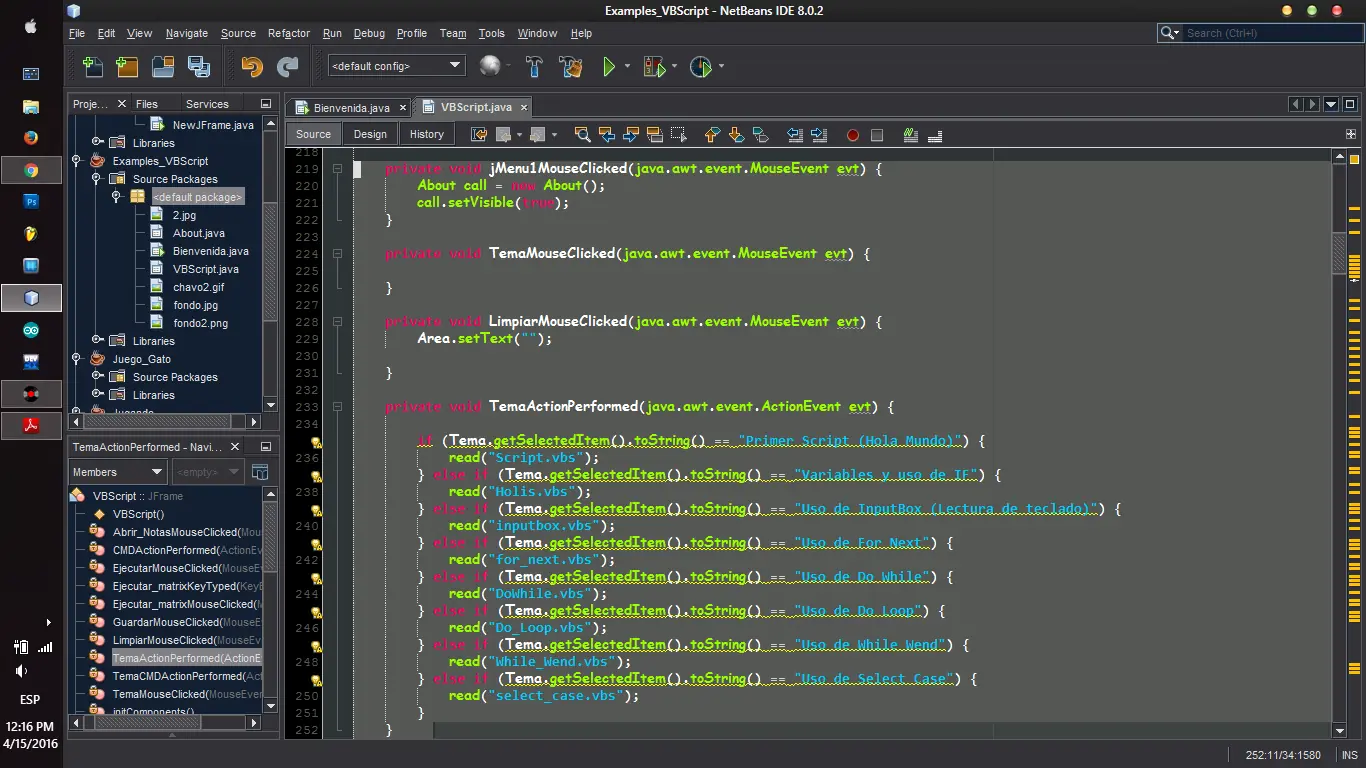Switch to Source view

[313, 134]
